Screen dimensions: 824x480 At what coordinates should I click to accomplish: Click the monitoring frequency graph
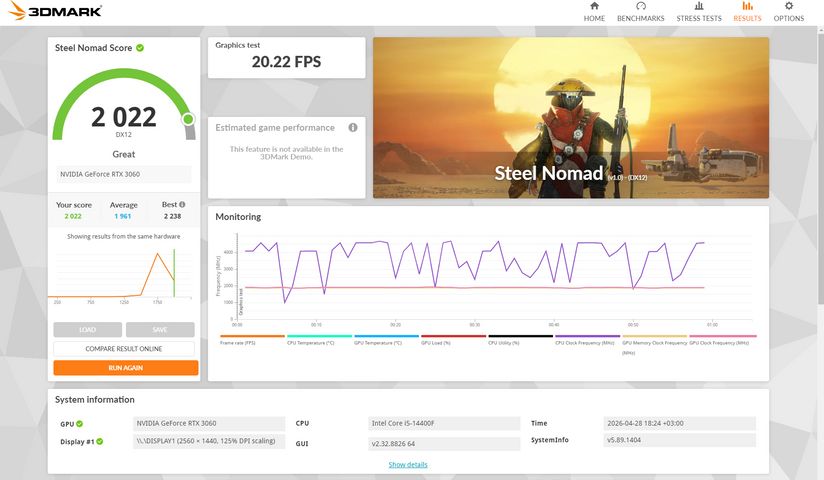(x=494, y=279)
